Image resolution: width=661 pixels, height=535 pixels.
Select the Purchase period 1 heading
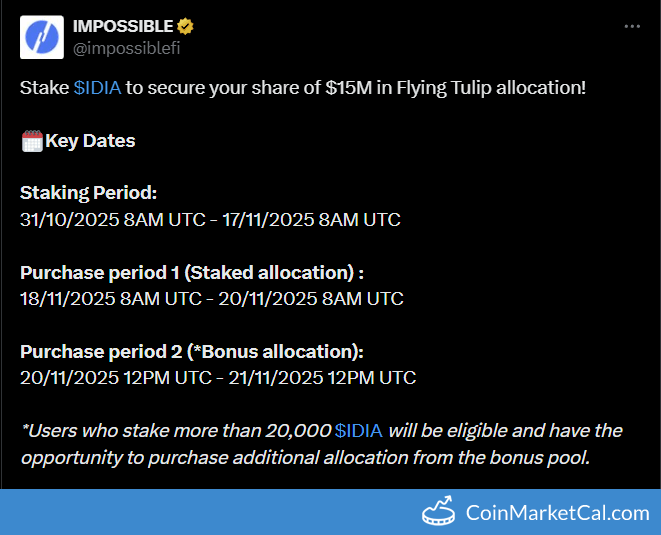click(x=191, y=272)
